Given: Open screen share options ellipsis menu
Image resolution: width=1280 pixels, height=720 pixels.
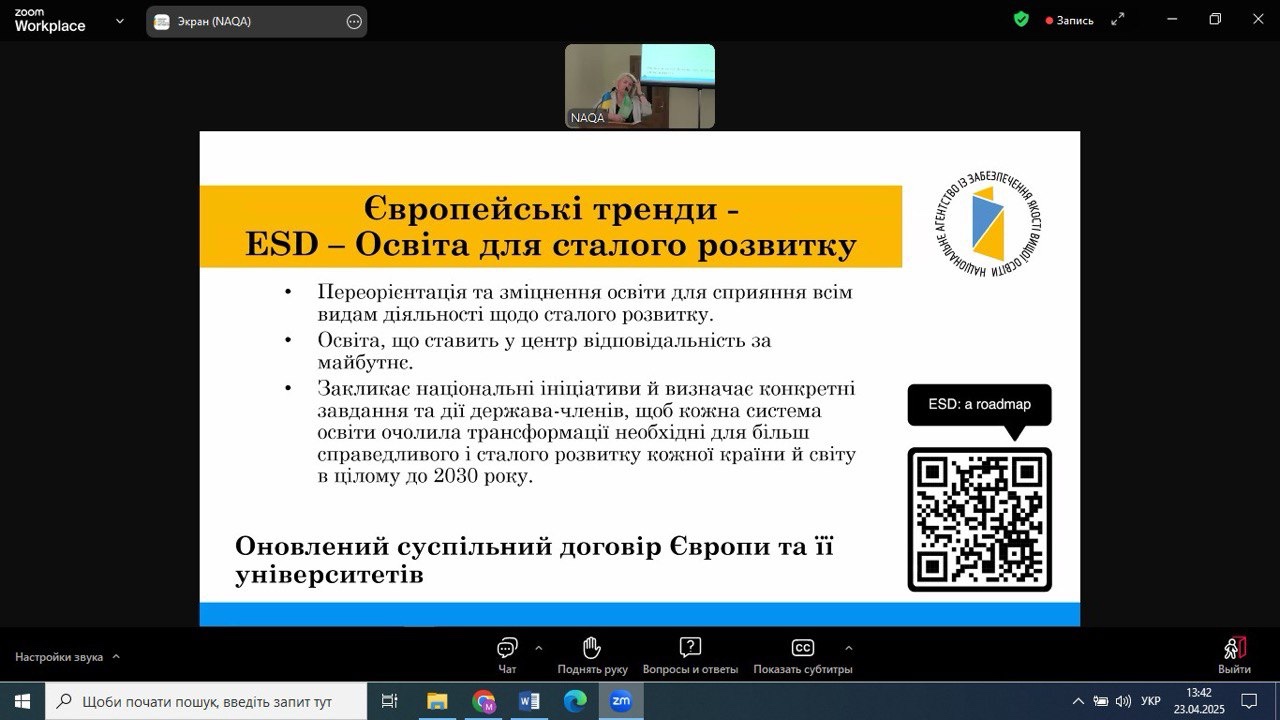Looking at the screenshot, I should pyautogui.click(x=354, y=21).
